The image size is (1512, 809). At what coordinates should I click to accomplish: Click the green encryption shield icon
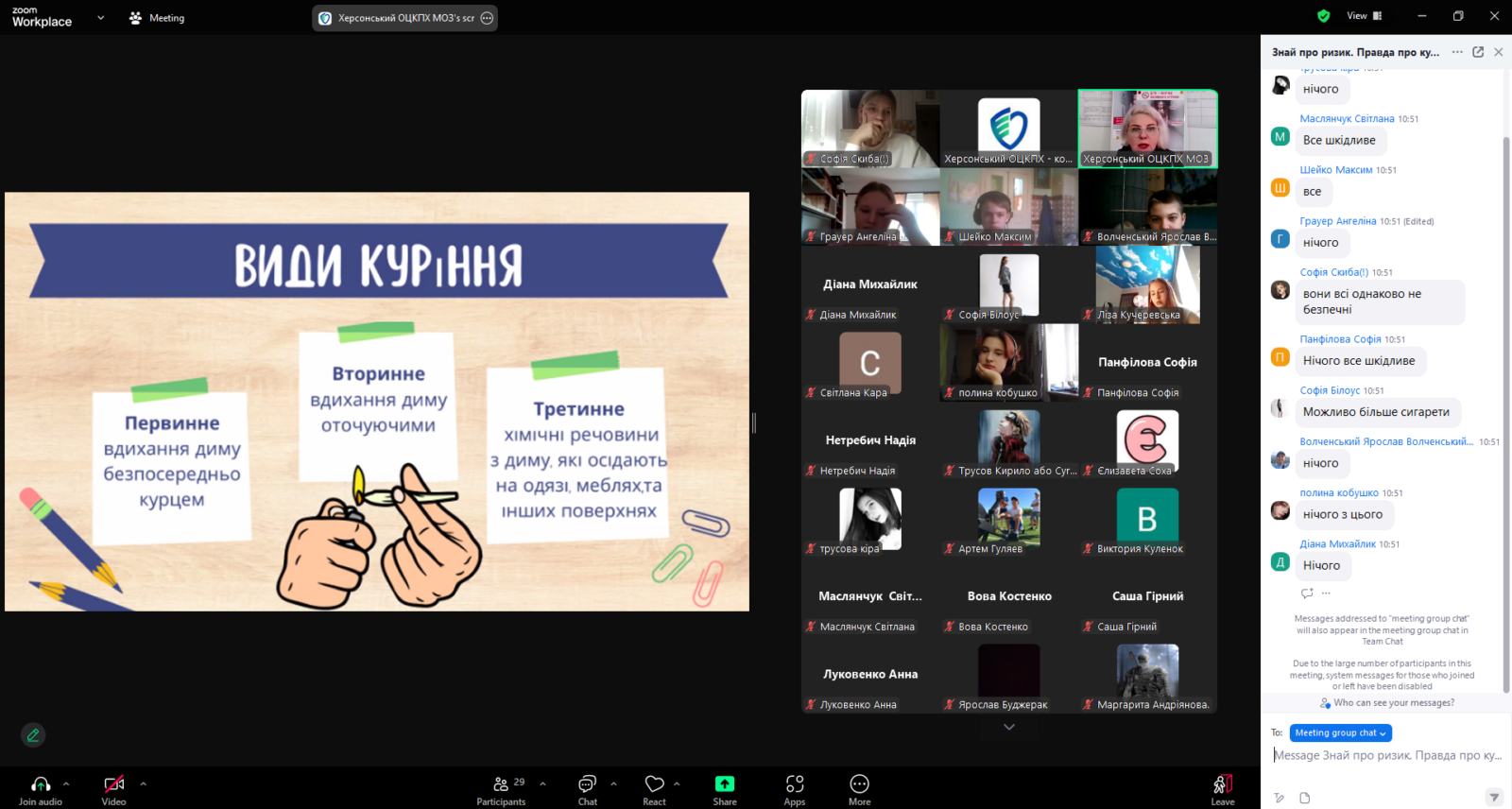click(x=1323, y=16)
